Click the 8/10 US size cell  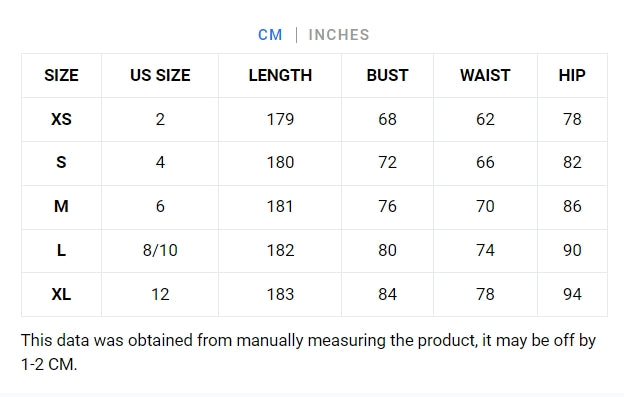tap(160, 251)
